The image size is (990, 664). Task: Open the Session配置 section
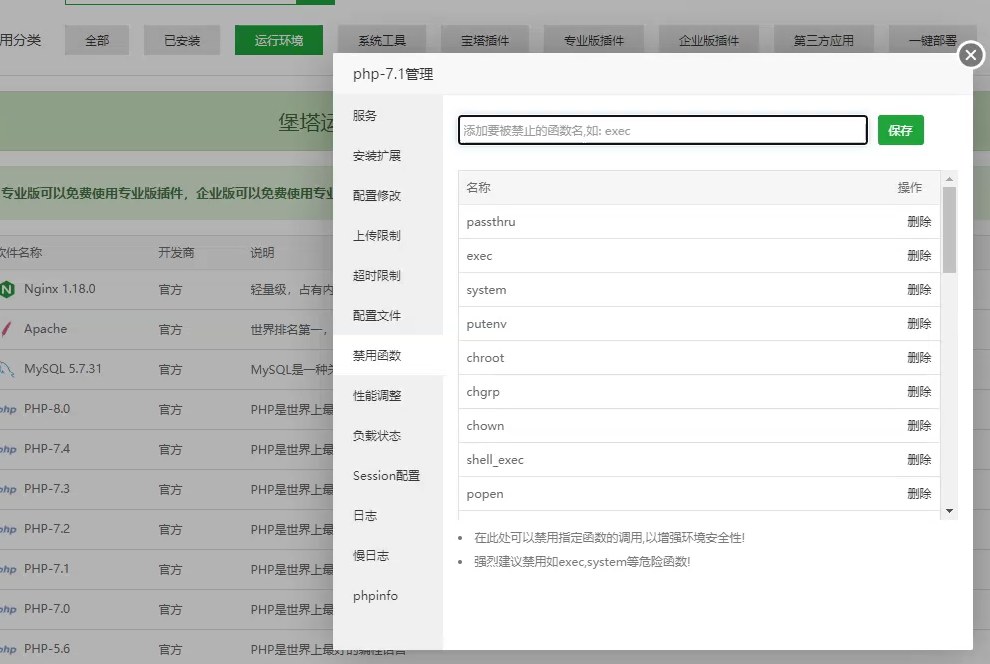click(x=388, y=475)
